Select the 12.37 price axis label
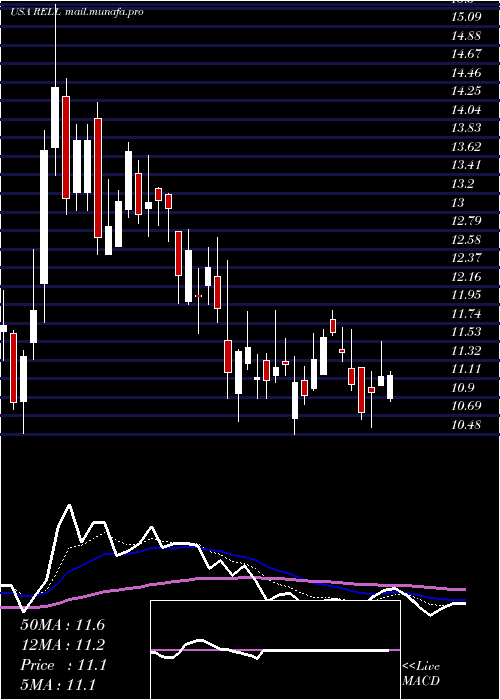The width and height of the screenshot is (500, 700). [x=467, y=258]
